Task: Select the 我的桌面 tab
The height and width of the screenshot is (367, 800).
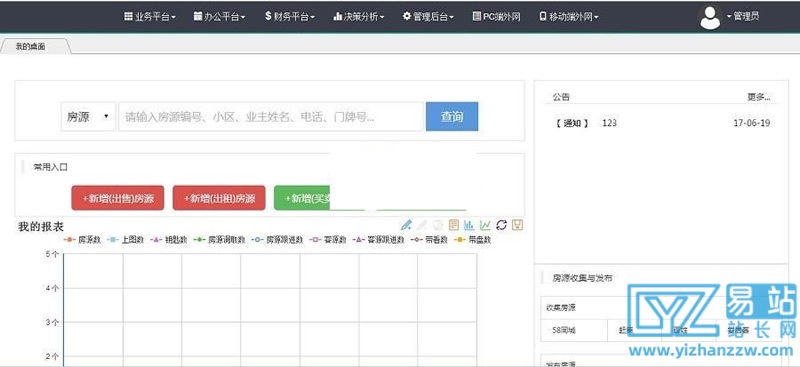Action: [x=35, y=46]
